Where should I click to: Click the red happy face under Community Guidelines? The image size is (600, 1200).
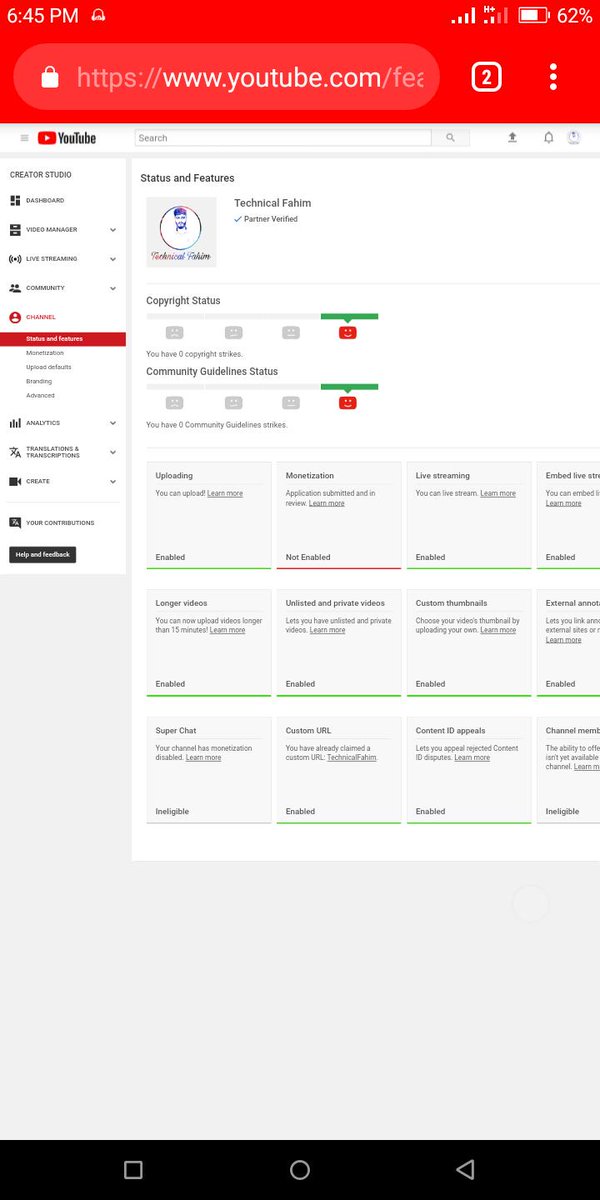348,403
